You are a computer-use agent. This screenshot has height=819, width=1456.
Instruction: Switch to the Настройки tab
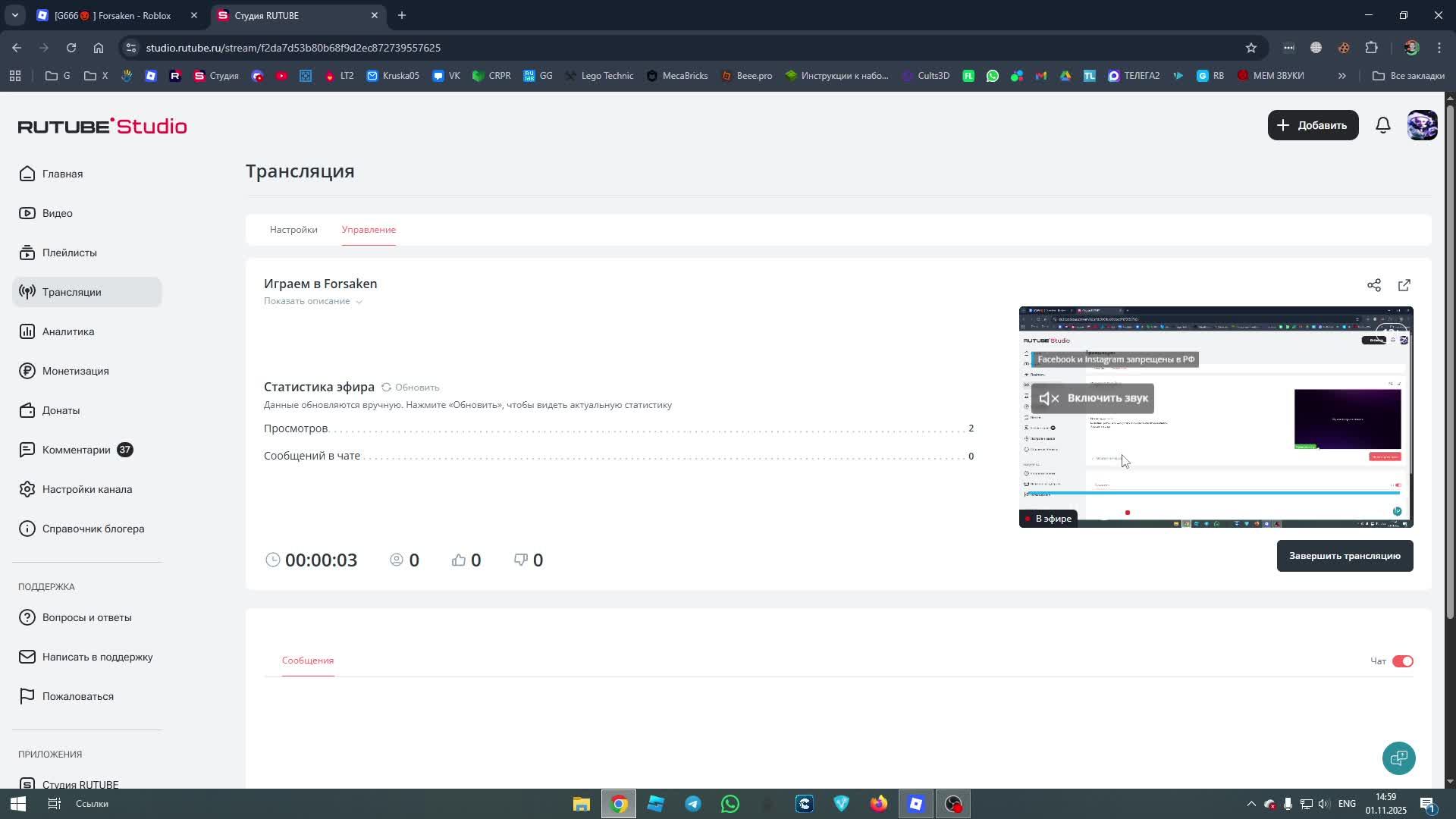293,230
